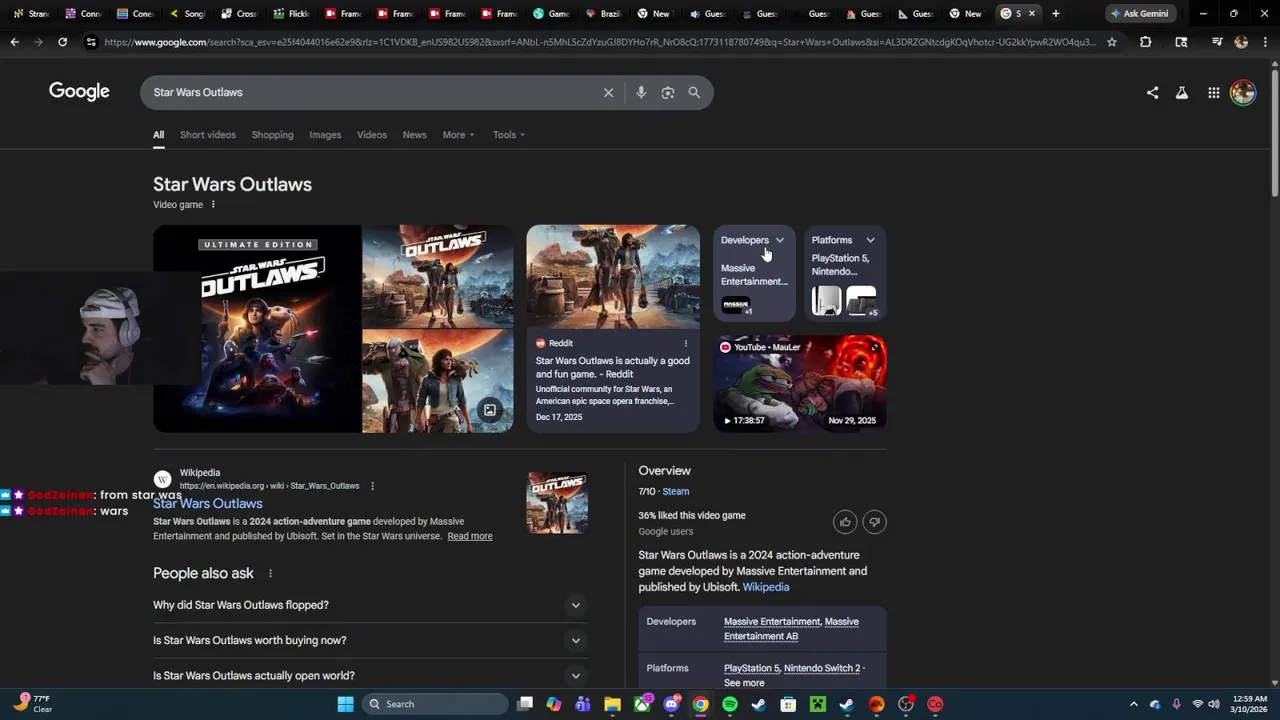The height and width of the screenshot is (720, 1280).
Task: Expand the Developers card chevron
Action: (x=780, y=240)
